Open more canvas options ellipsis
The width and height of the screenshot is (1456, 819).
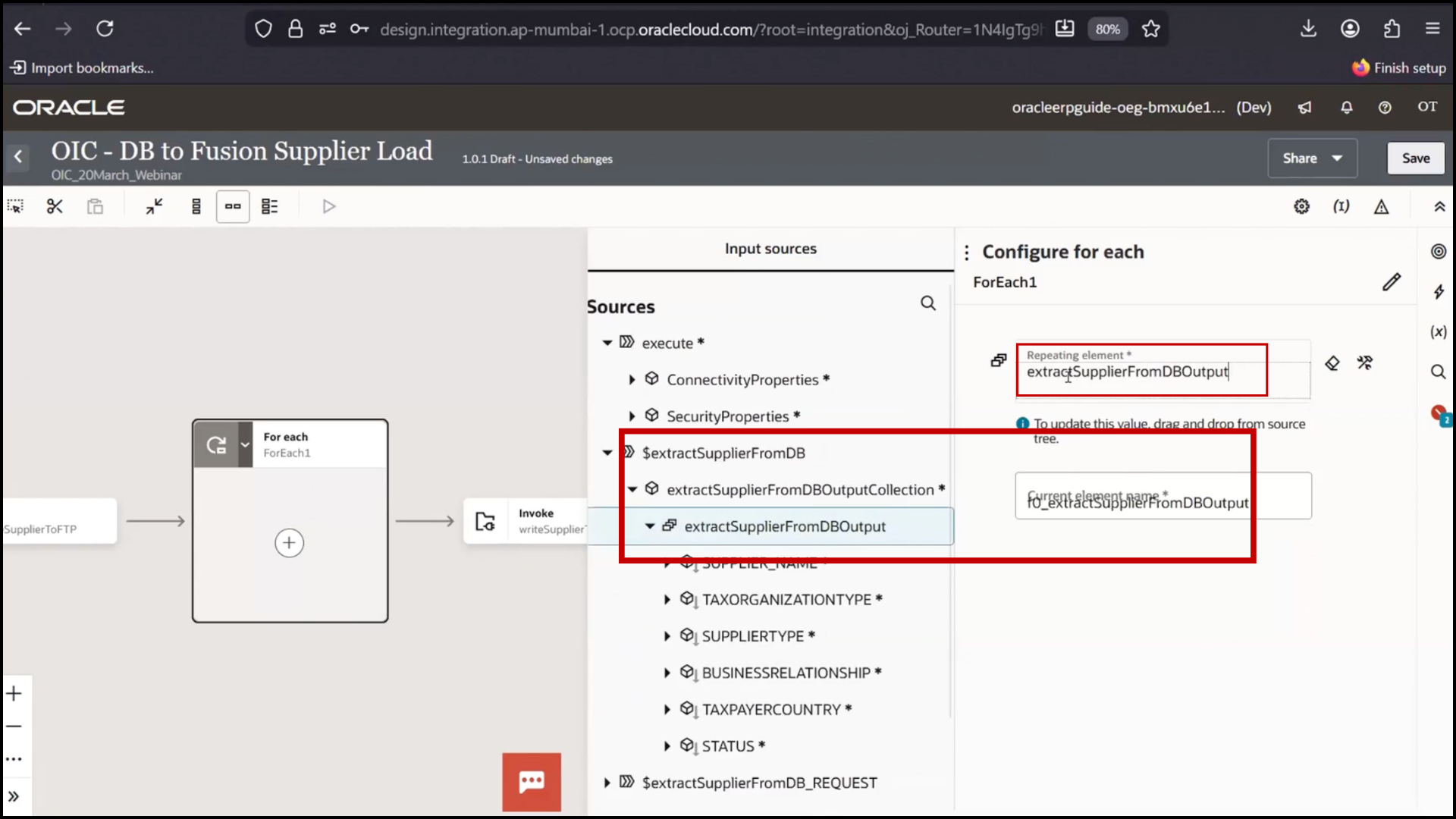click(14, 759)
